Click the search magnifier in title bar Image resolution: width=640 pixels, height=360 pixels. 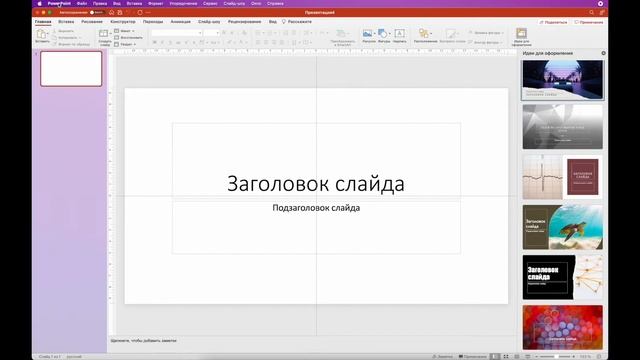tap(591, 13)
